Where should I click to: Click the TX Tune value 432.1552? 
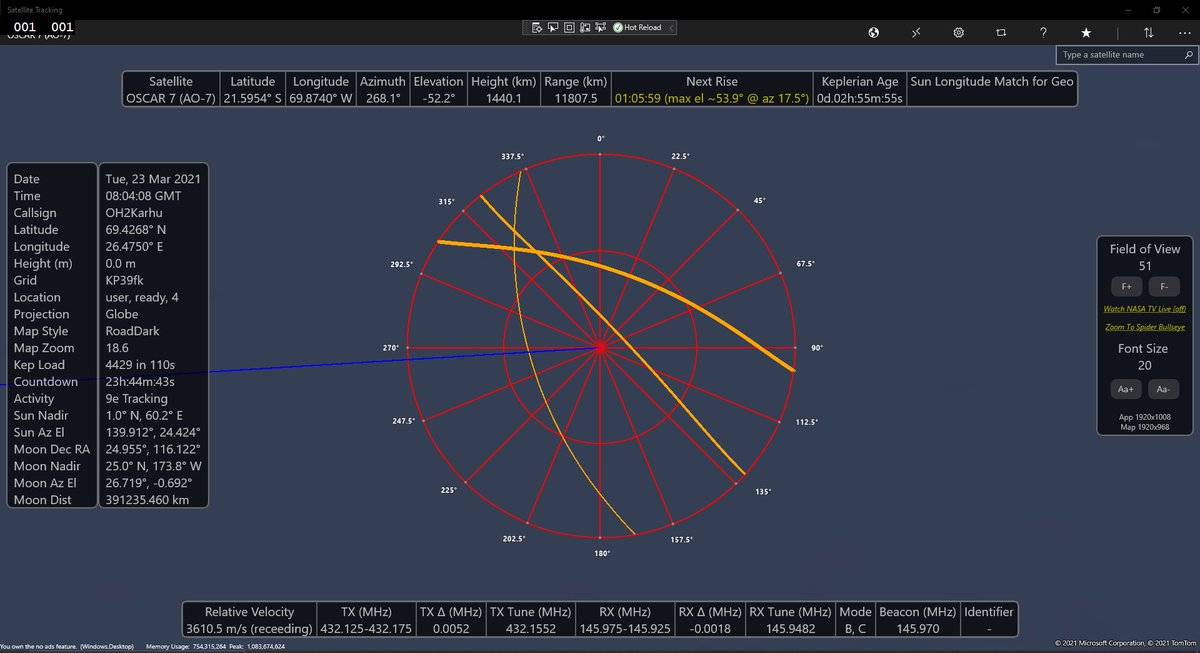pos(530,629)
